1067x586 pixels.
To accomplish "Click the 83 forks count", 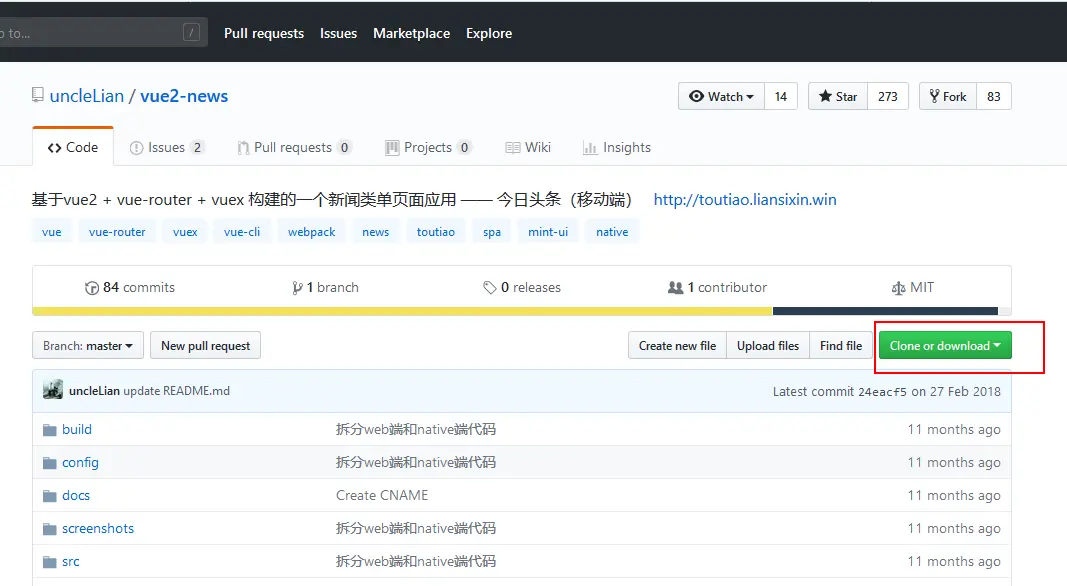I will pos(994,97).
